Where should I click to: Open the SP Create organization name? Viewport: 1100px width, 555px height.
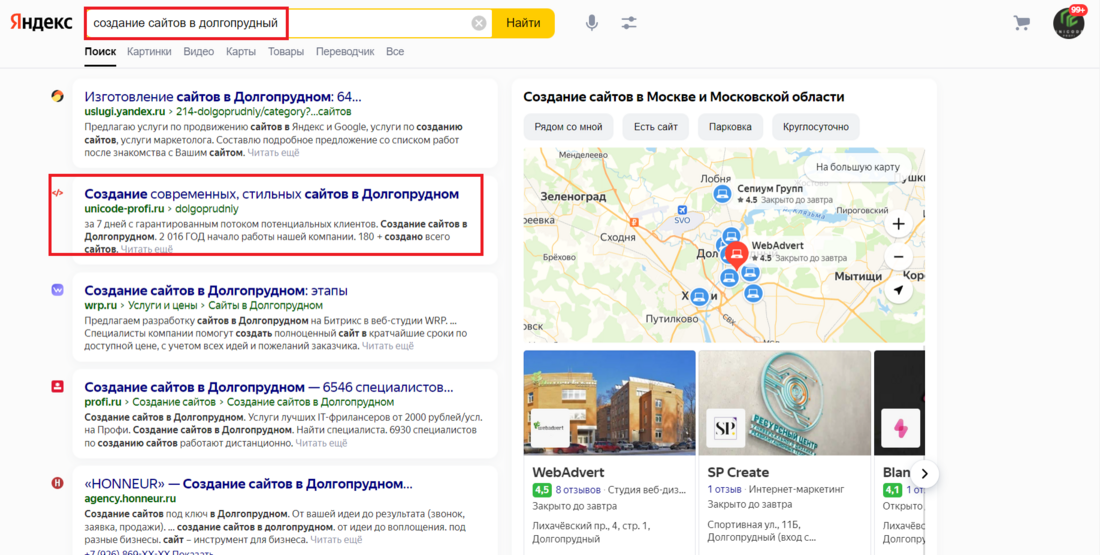click(x=738, y=472)
